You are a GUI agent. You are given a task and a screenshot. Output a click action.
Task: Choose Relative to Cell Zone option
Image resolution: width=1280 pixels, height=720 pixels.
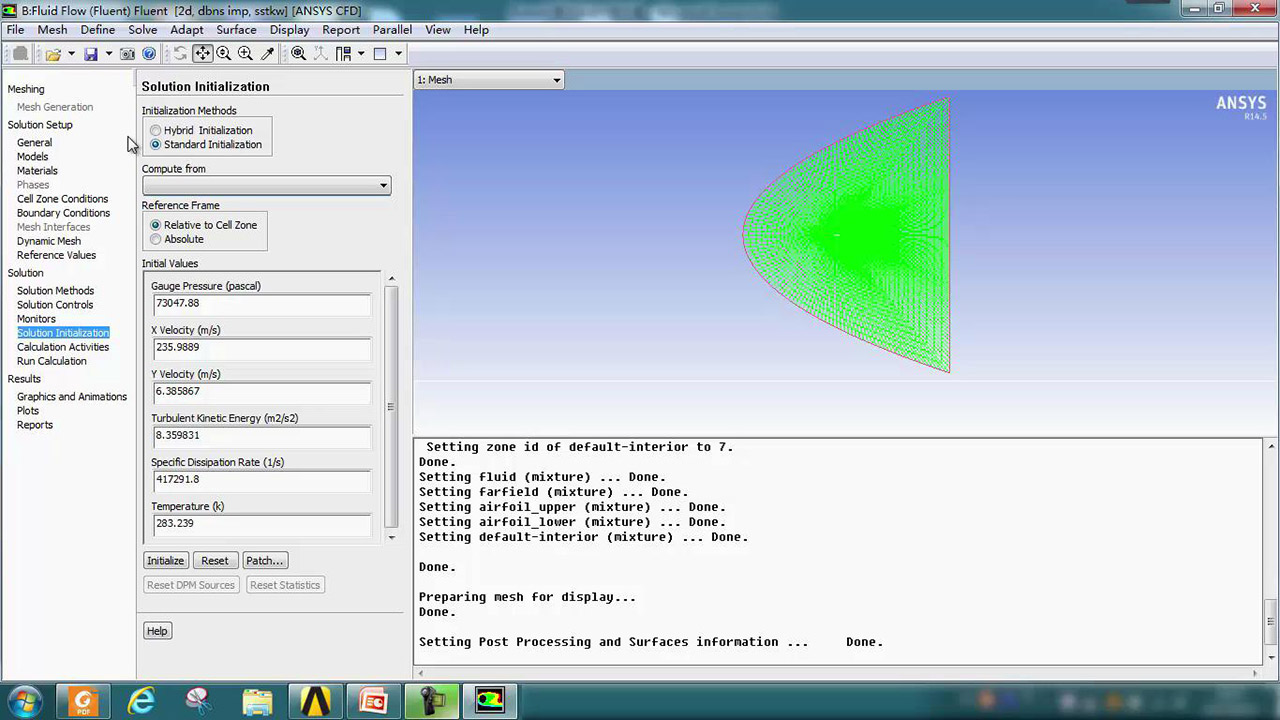[x=155, y=225]
